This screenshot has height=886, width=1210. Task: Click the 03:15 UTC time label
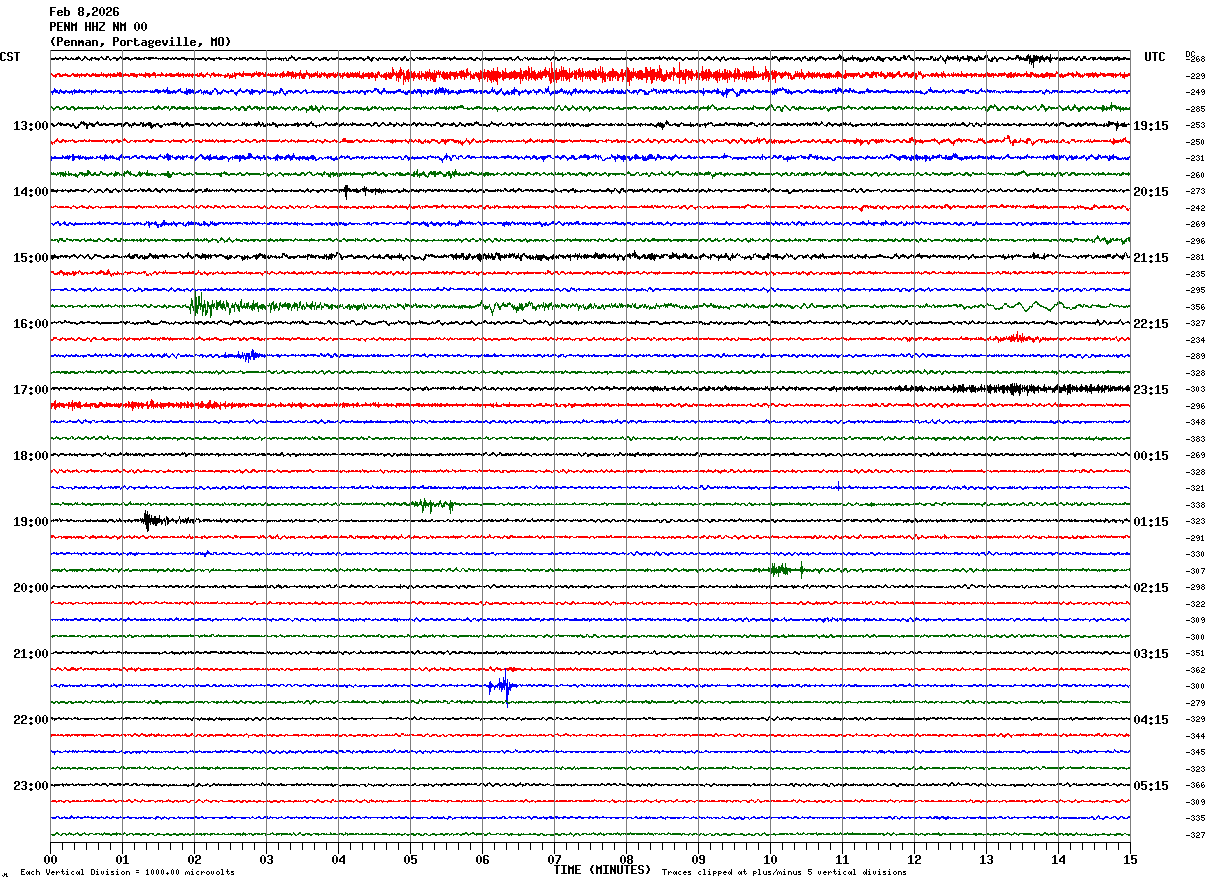coord(1151,654)
